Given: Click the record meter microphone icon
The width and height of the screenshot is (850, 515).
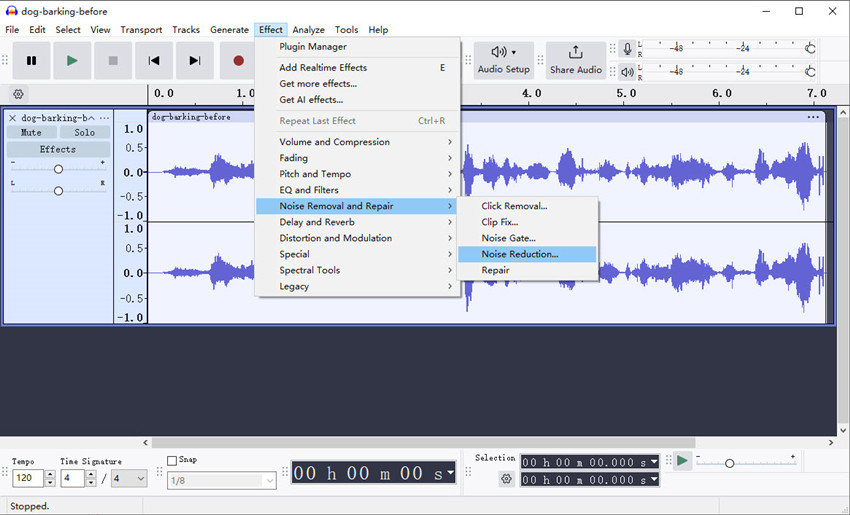Looking at the screenshot, I should (x=627, y=49).
